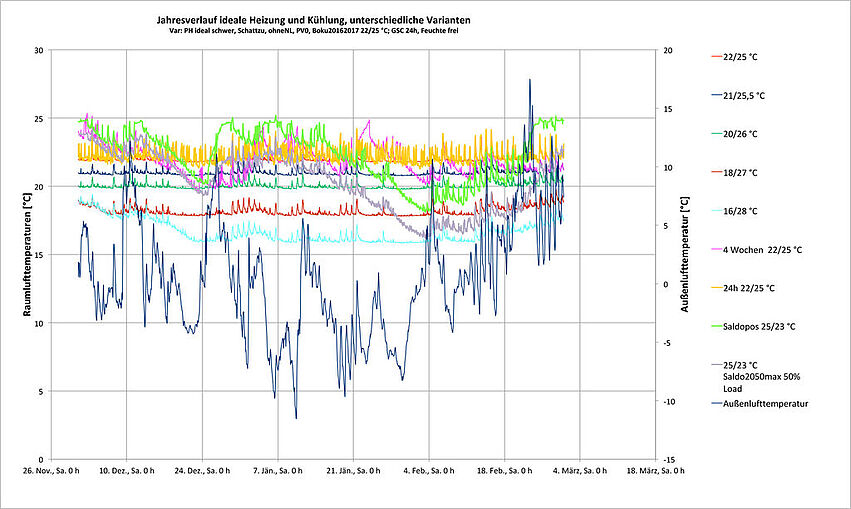Select the '-15' tick on the right axis
Screen dimensions: 851x509
[x=667, y=459]
